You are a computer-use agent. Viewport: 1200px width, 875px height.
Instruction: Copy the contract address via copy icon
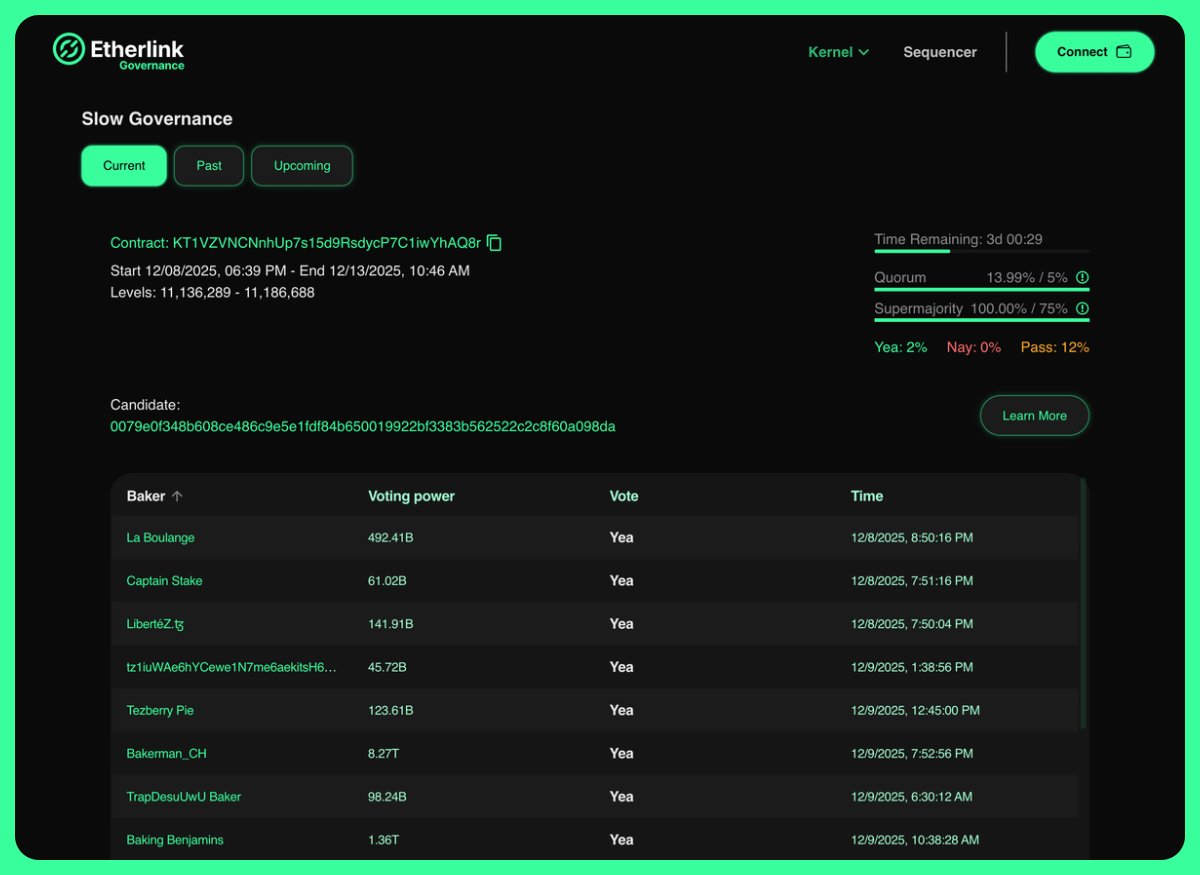tap(494, 243)
